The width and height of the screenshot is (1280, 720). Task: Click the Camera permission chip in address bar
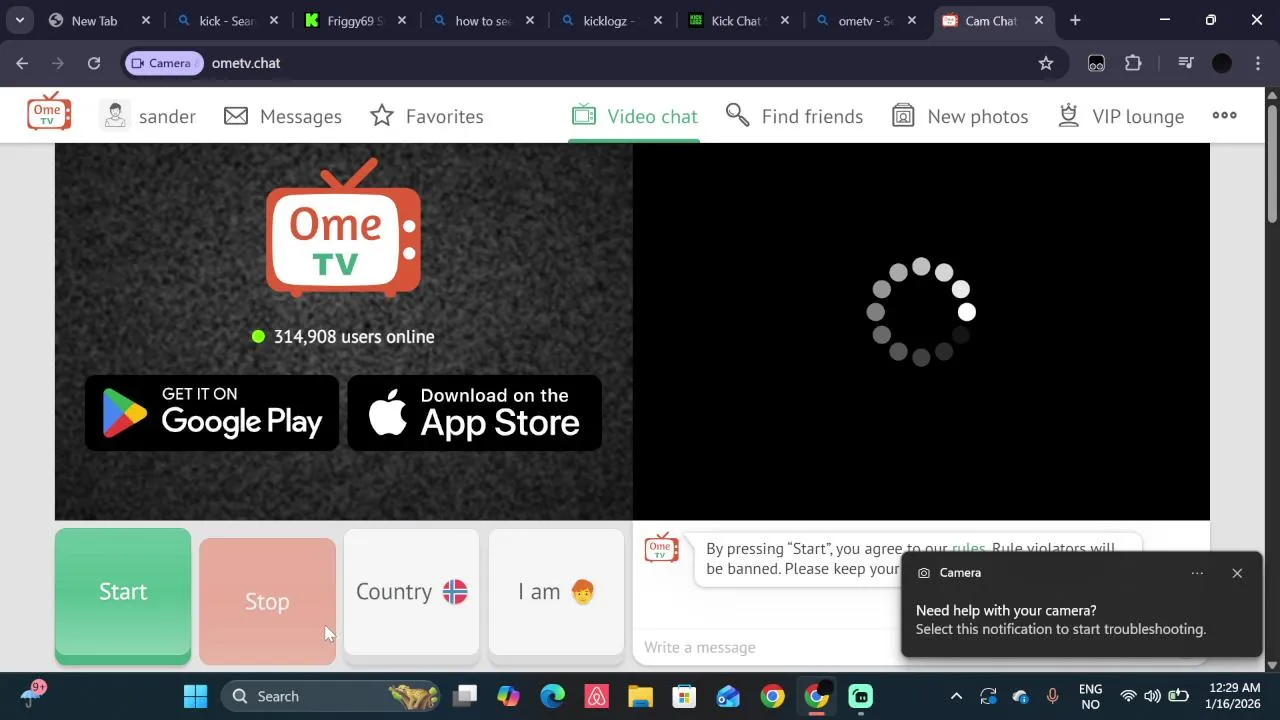[164, 63]
